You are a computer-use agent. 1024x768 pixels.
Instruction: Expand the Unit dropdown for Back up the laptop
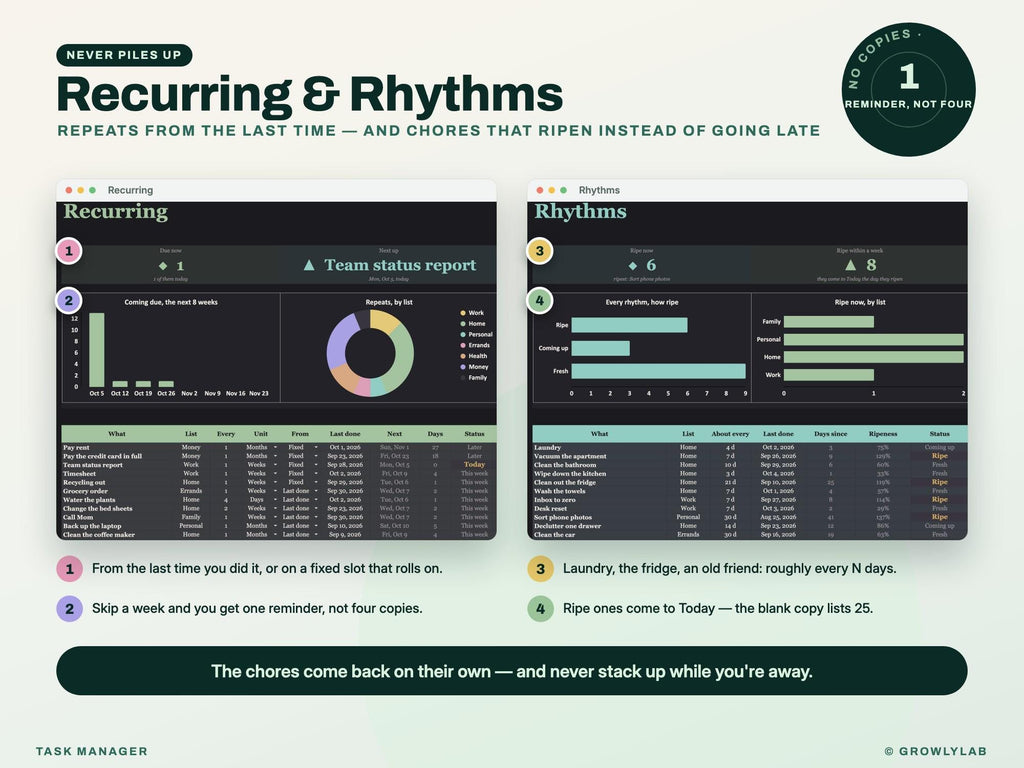275,526
